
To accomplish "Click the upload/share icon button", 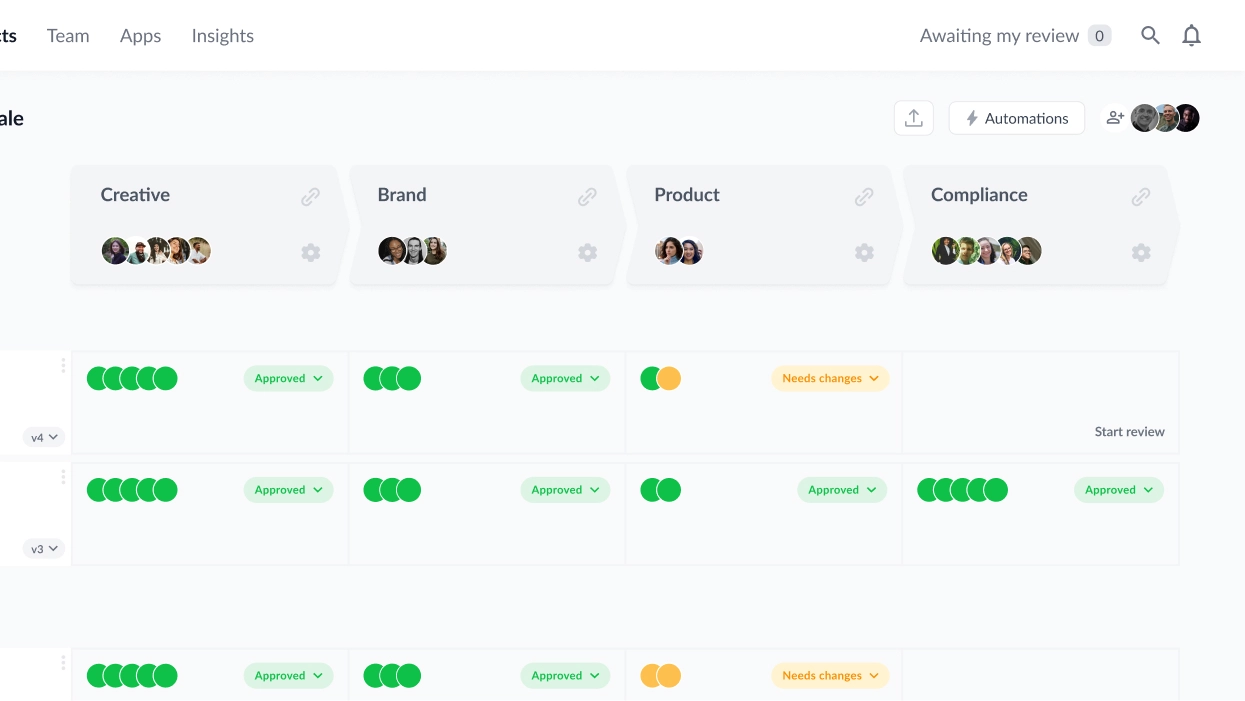I will coord(913,117).
